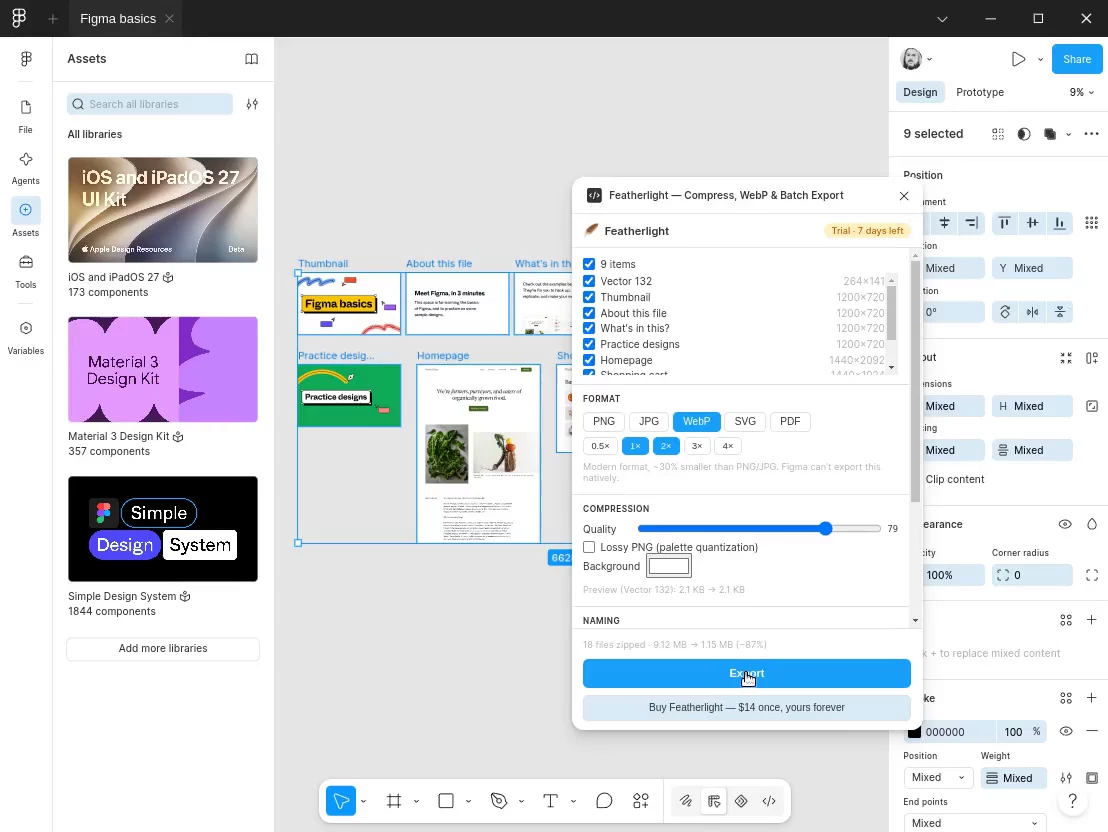Select the PDF format
This screenshot has height=832, width=1108.
point(790,421)
